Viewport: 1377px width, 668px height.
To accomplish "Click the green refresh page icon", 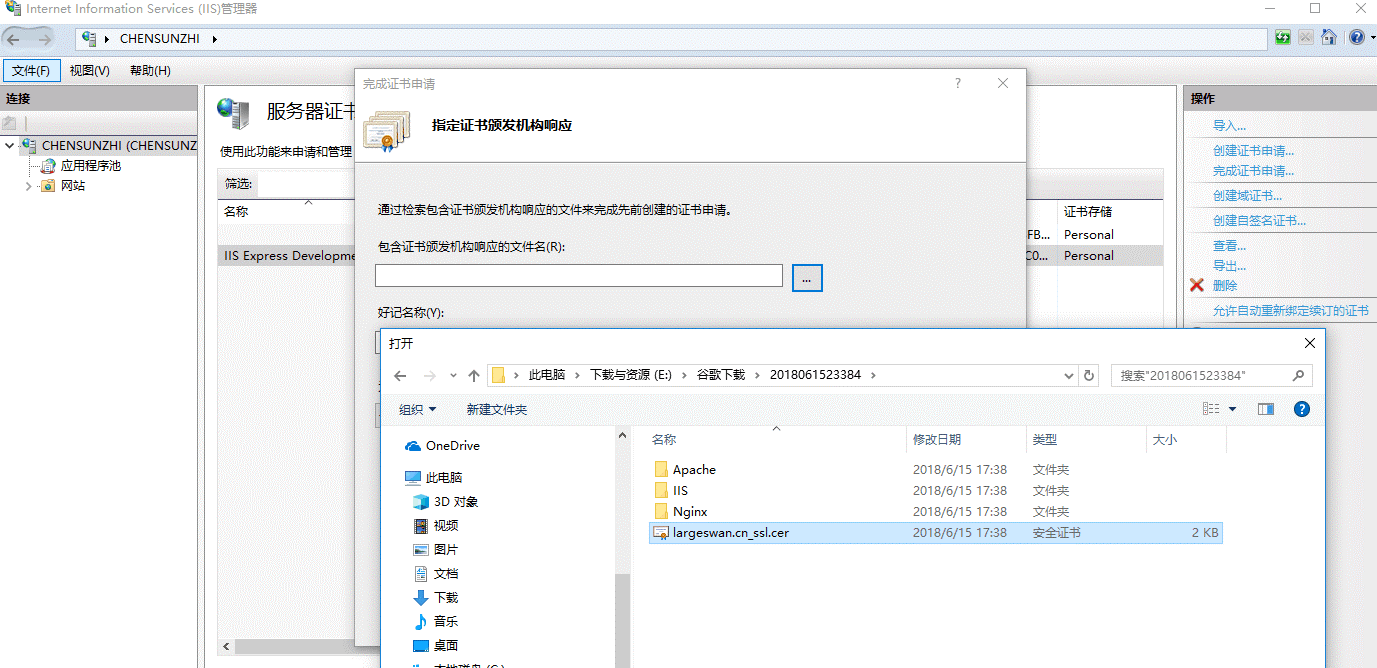I will [x=1283, y=38].
